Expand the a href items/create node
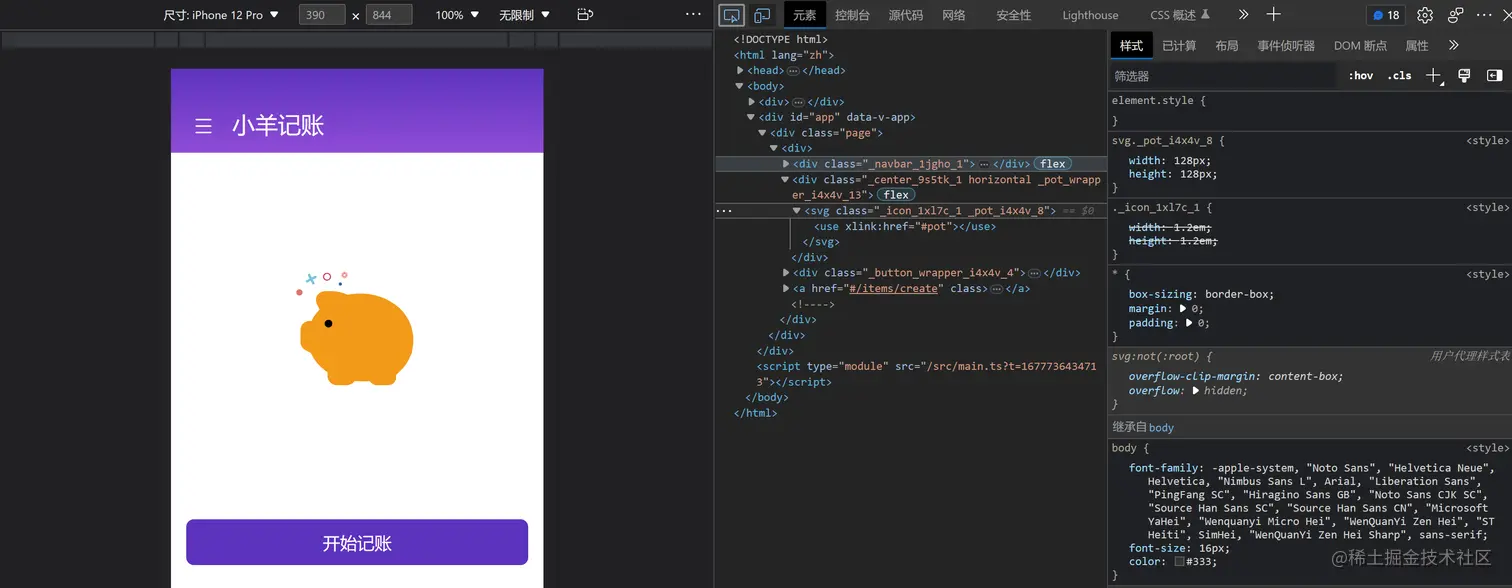 pyautogui.click(x=786, y=289)
